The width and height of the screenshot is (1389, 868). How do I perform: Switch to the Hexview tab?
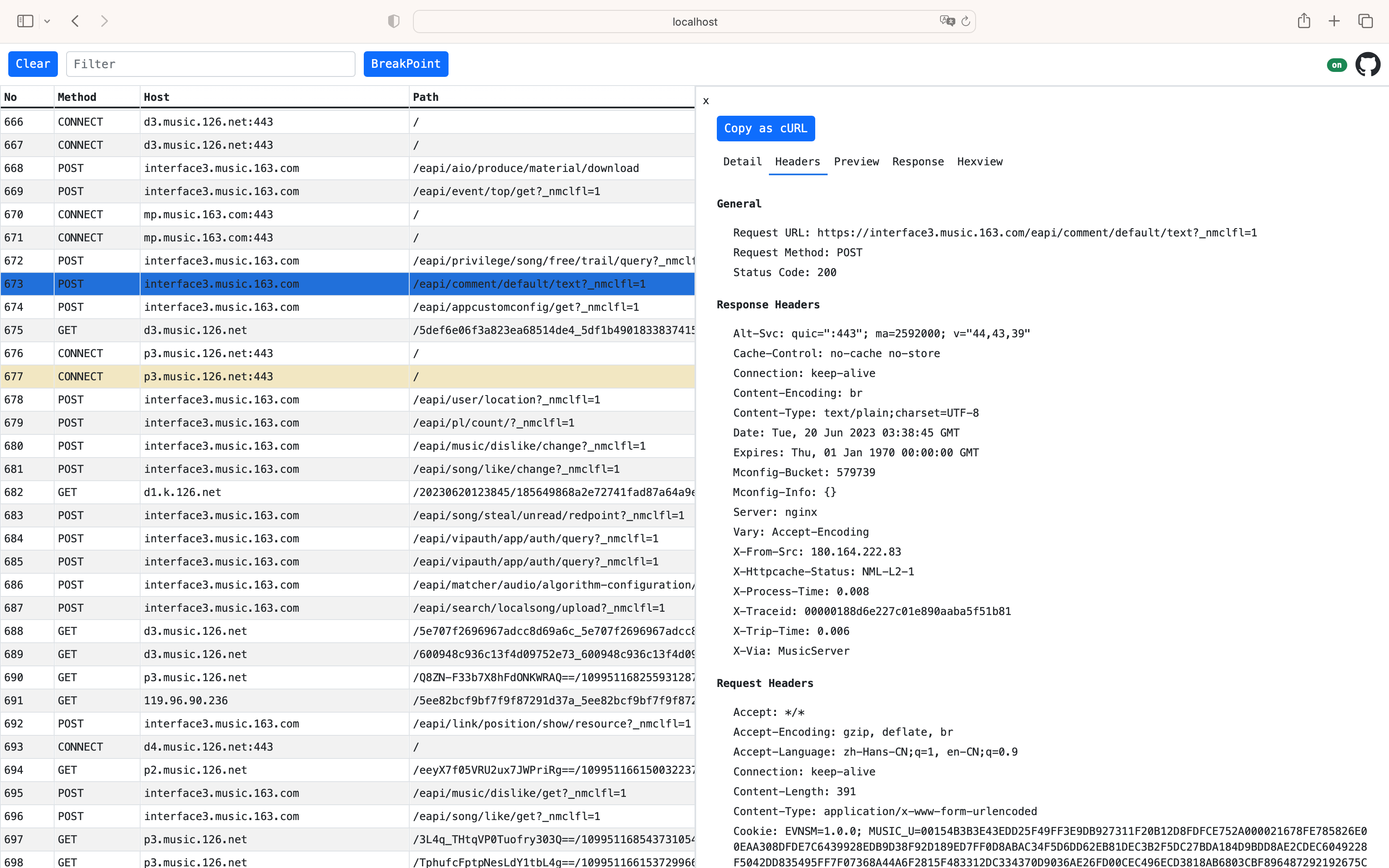979,162
